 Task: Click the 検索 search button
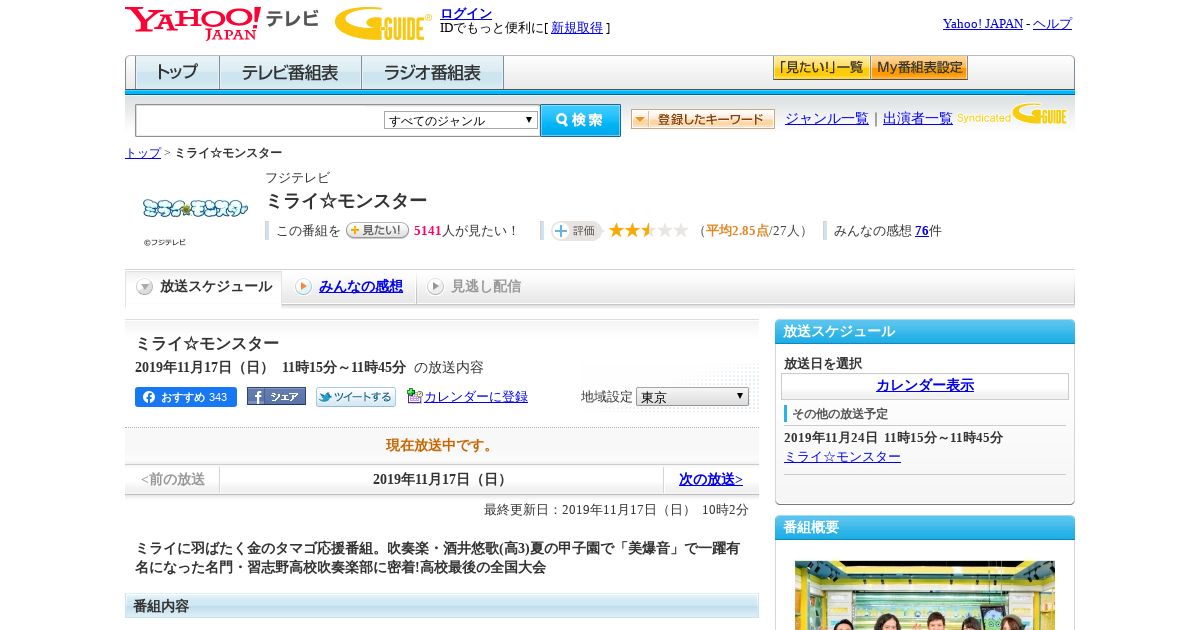(x=580, y=120)
